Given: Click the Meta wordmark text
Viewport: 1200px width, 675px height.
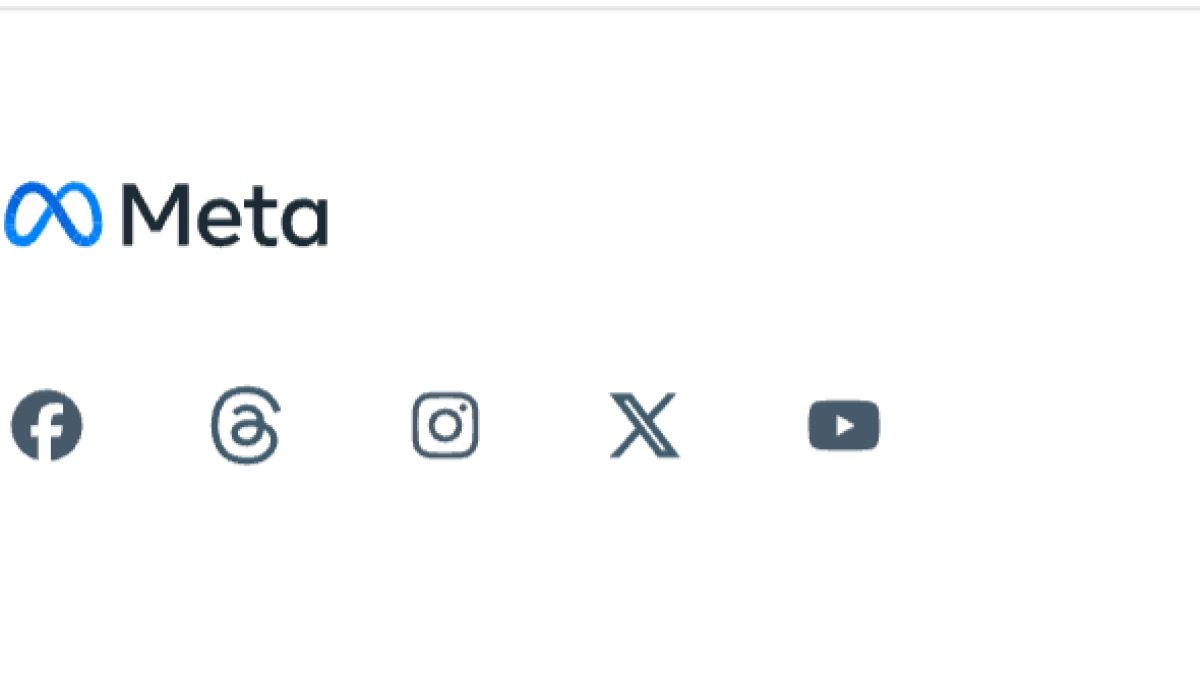Looking at the screenshot, I should [224, 214].
